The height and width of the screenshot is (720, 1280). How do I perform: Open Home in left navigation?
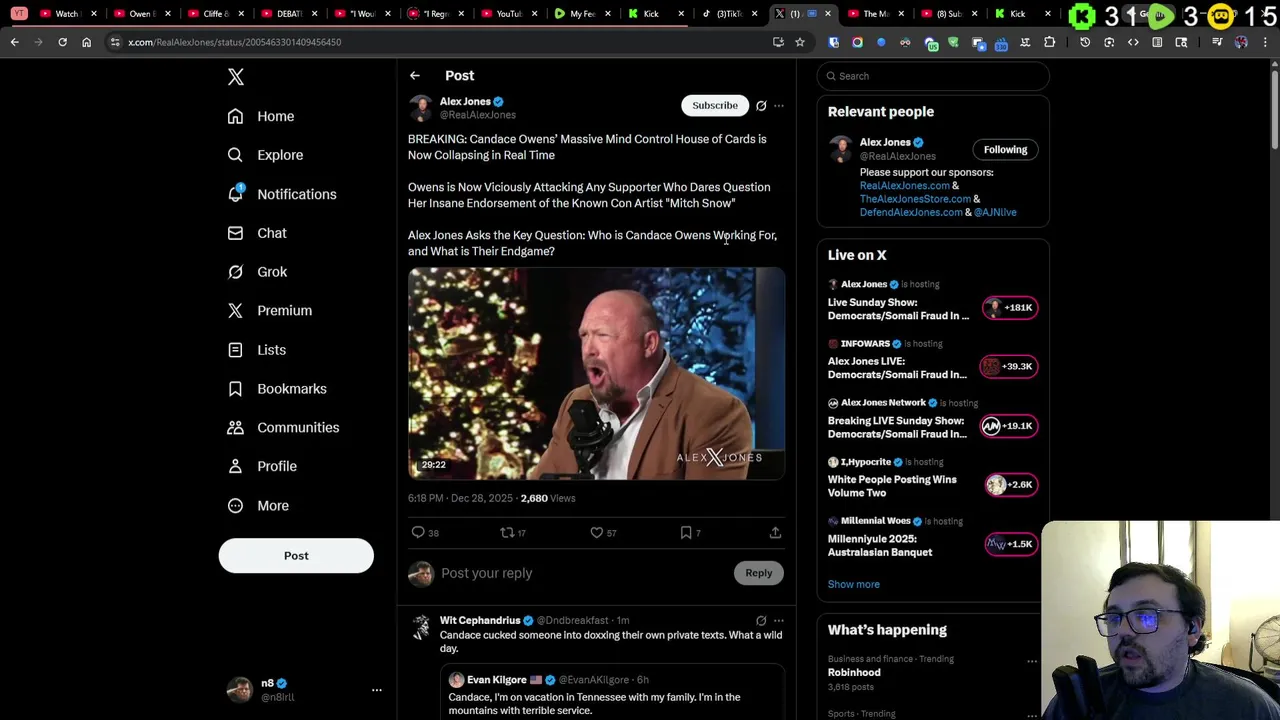[x=261, y=116]
